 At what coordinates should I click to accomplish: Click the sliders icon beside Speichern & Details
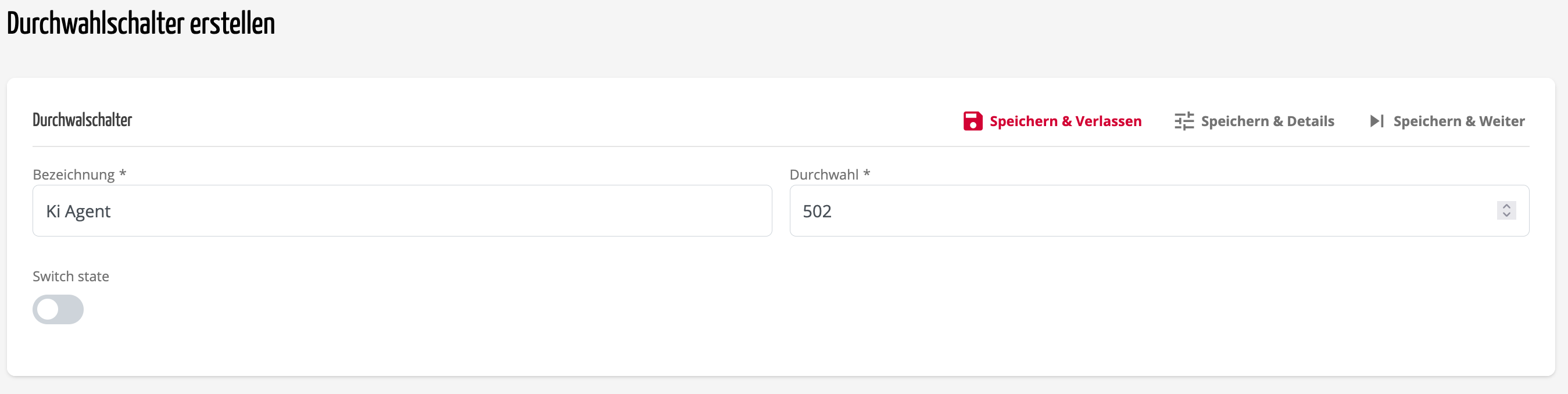point(1184,121)
